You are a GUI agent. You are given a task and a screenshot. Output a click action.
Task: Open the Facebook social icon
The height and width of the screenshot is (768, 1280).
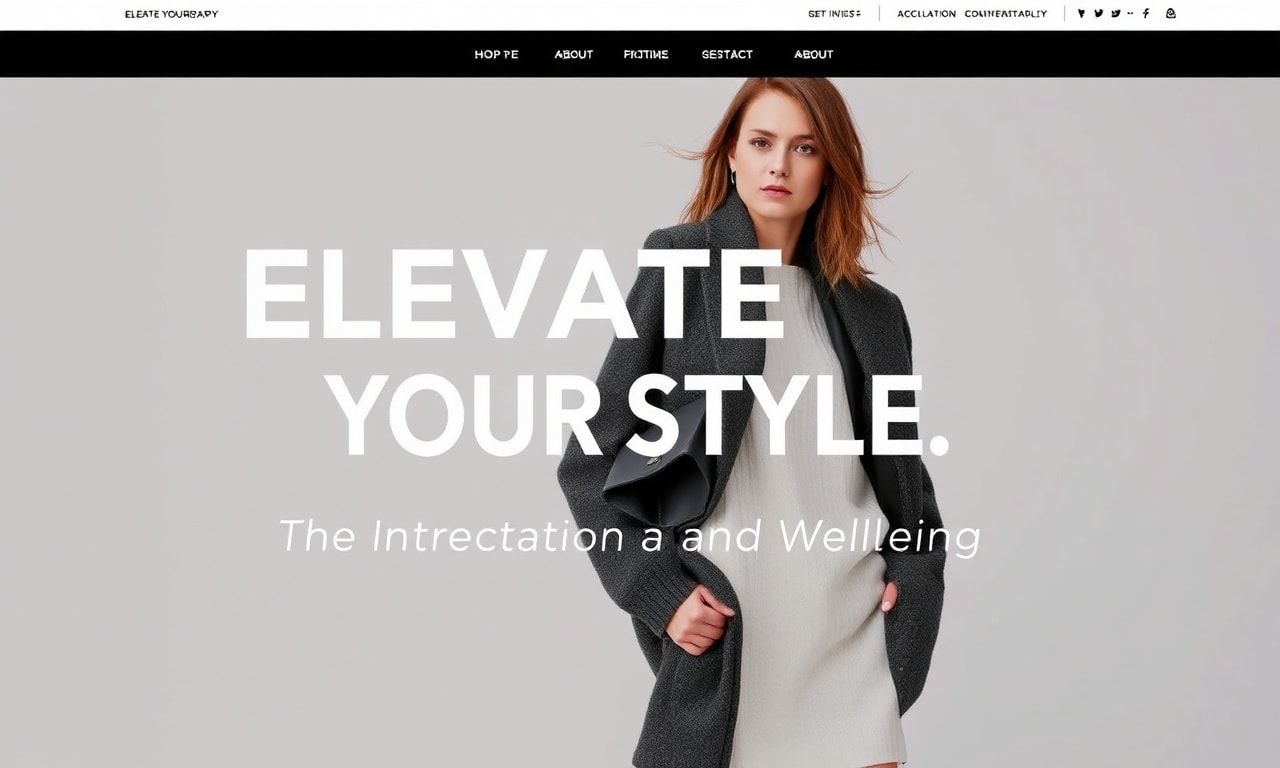click(1146, 13)
